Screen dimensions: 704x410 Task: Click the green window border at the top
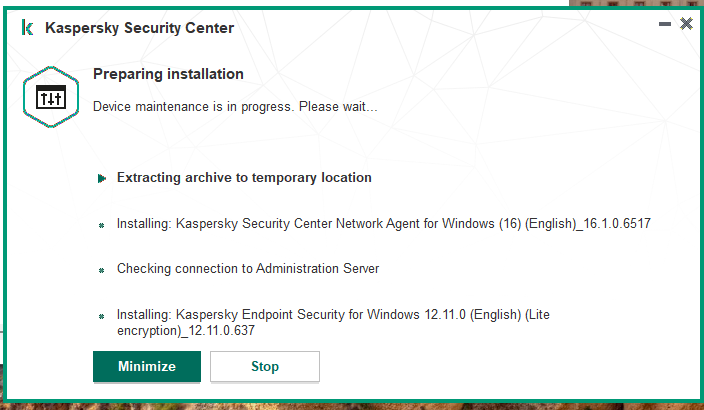tap(287, 9)
